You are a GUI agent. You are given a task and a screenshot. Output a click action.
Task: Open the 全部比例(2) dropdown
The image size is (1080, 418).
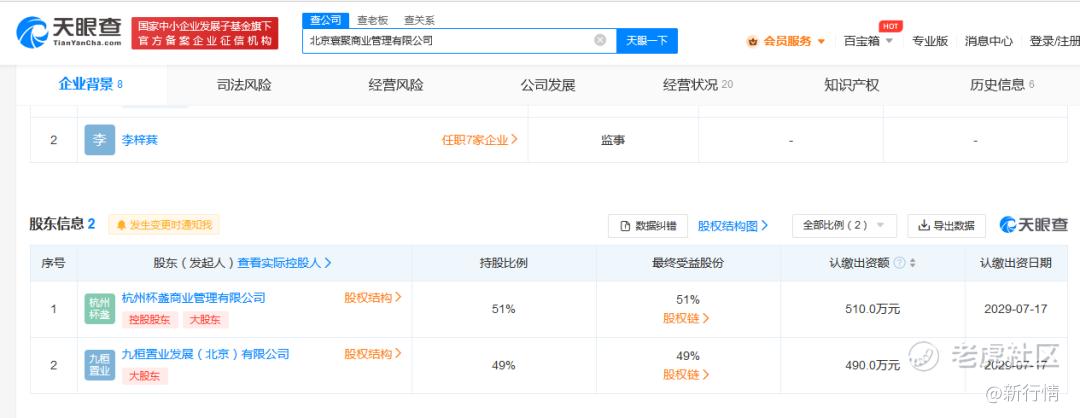844,226
